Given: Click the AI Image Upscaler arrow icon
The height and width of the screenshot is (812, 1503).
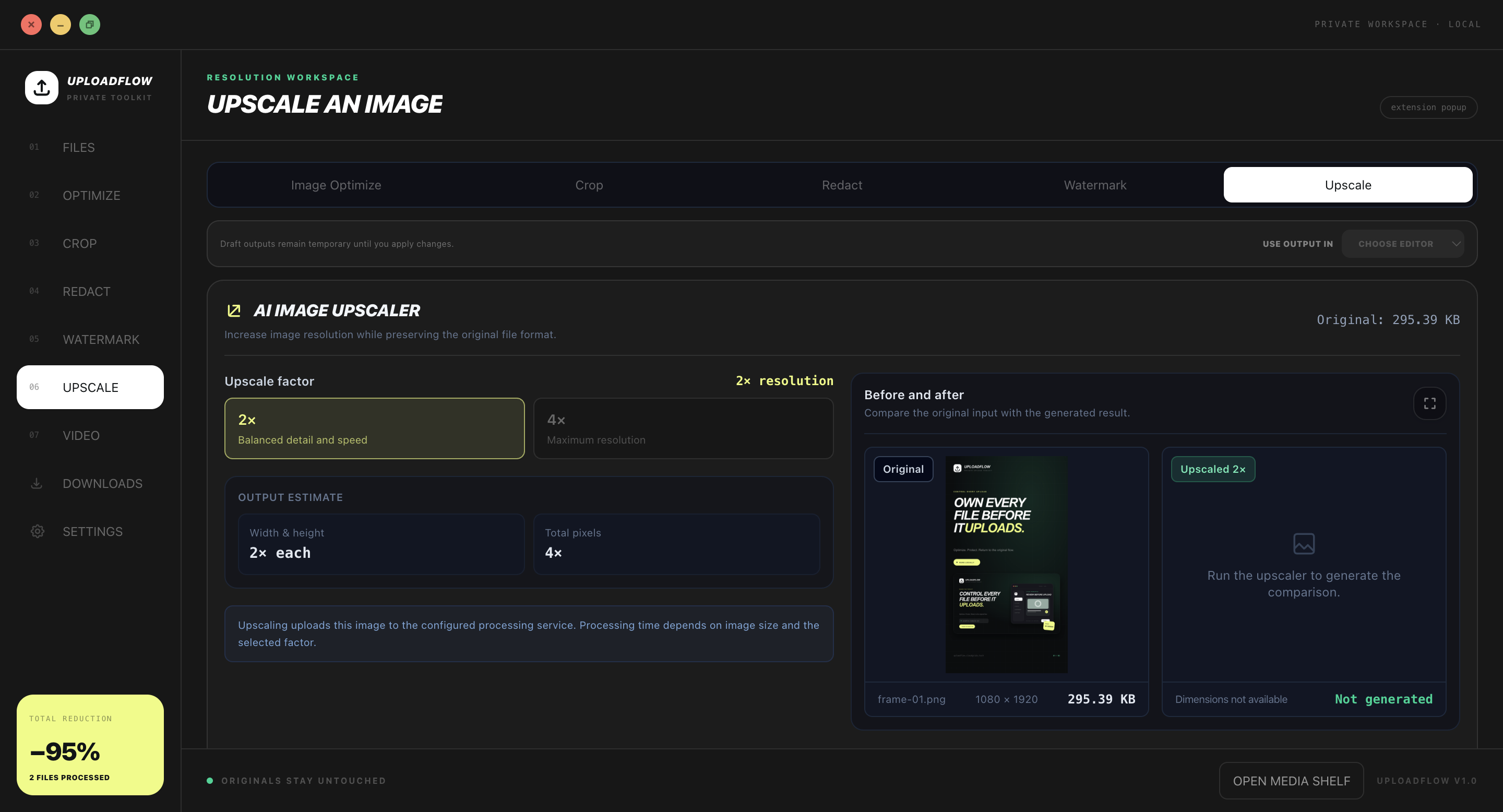Looking at the screenshot, I should click(234, 311).
